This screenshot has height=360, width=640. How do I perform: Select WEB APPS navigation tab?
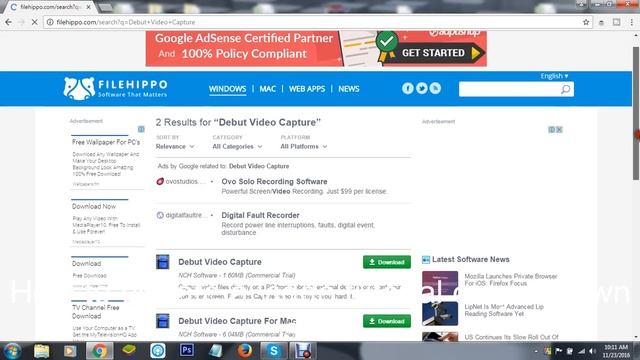(x=307, y=89)
